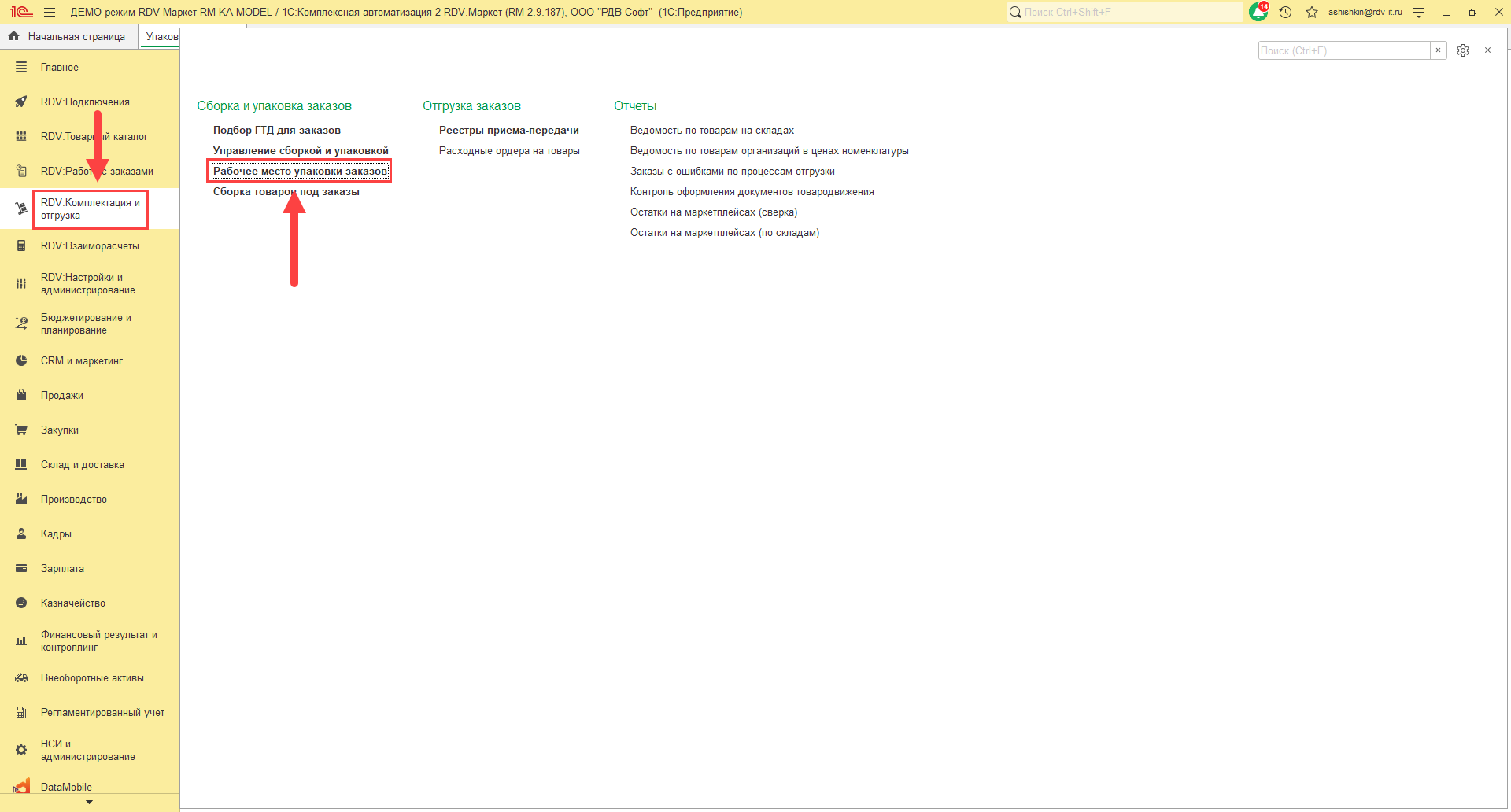
Task: Click the RDV:Взаиморасчеты calculator icon
Action: point(21,245)
